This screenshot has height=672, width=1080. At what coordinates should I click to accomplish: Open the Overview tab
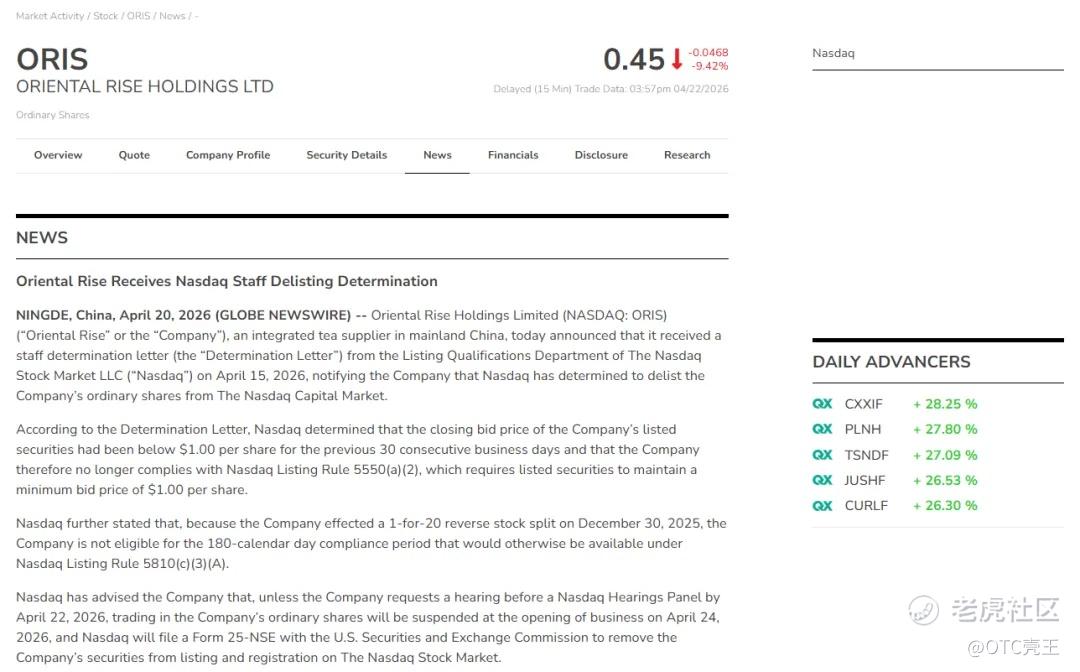[58, 155]
